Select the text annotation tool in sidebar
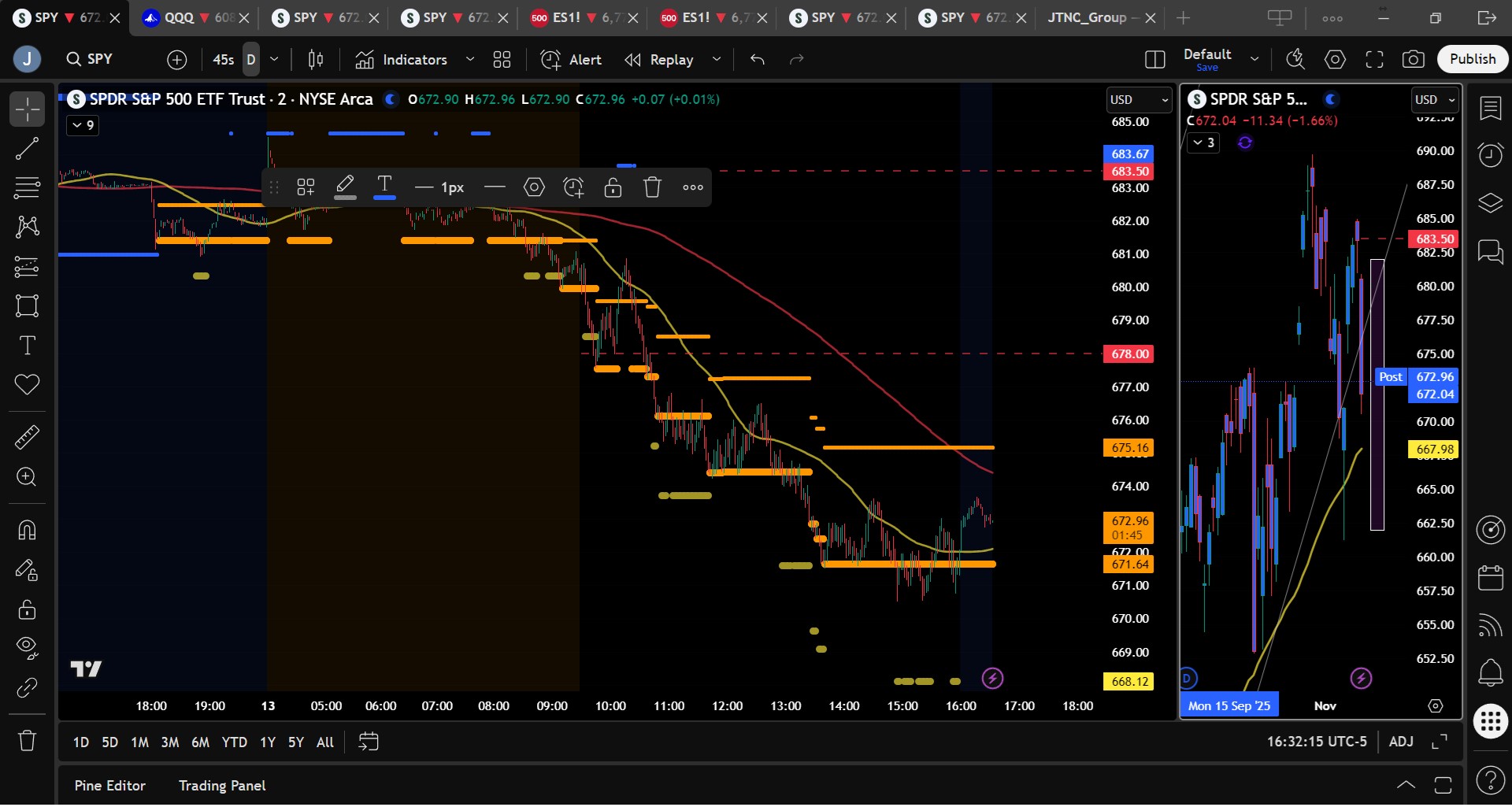 [x=27, y=346]
